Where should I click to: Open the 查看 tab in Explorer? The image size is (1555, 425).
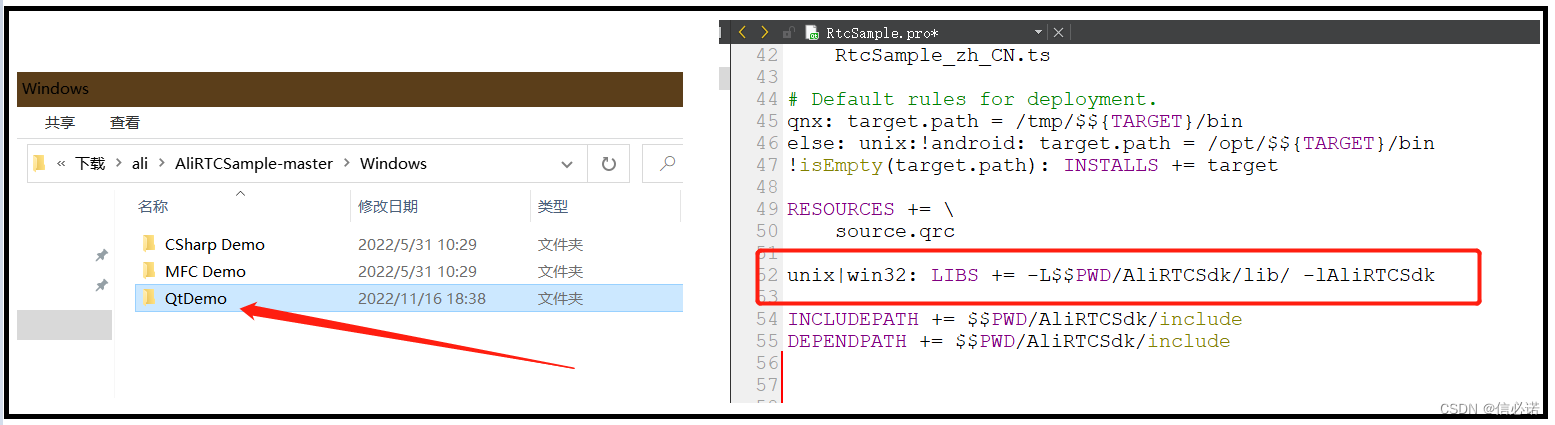click(125, 122)
